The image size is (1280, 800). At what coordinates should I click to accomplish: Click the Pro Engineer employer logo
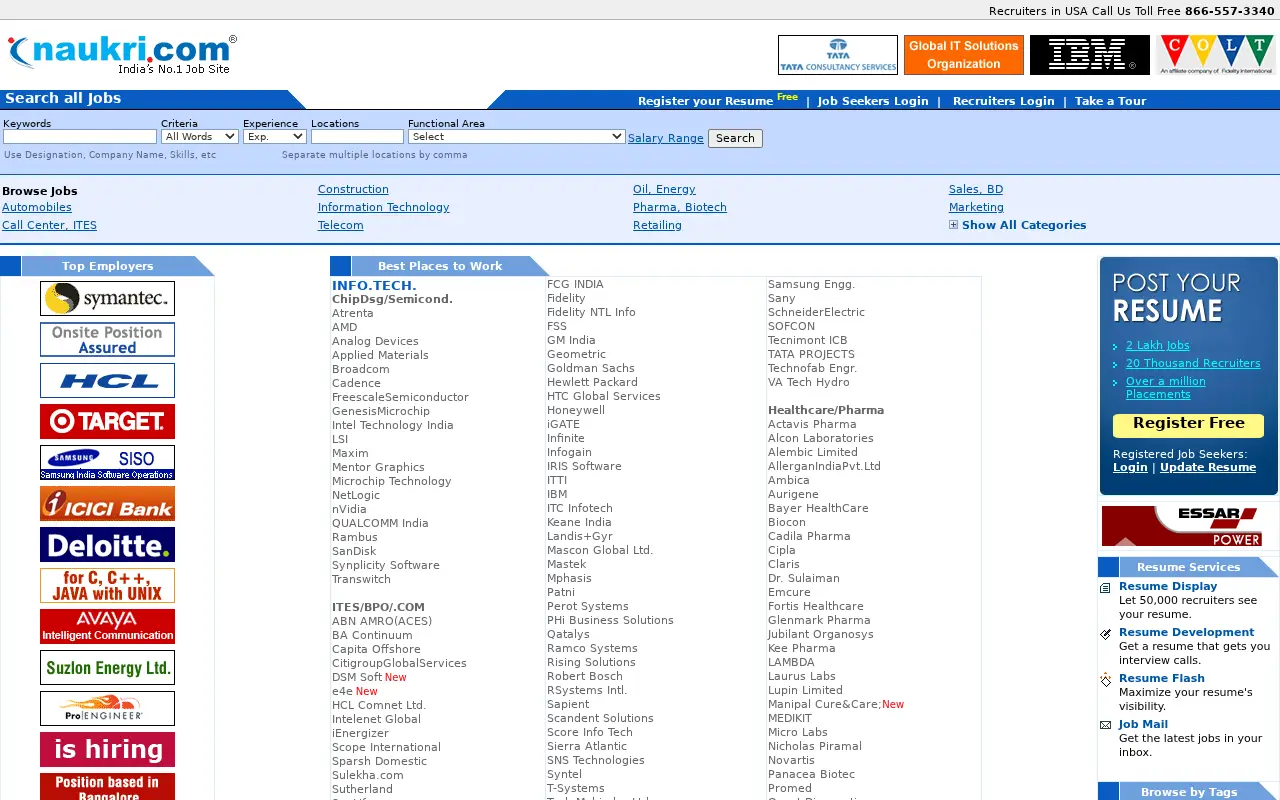click(x=107, y=708)
